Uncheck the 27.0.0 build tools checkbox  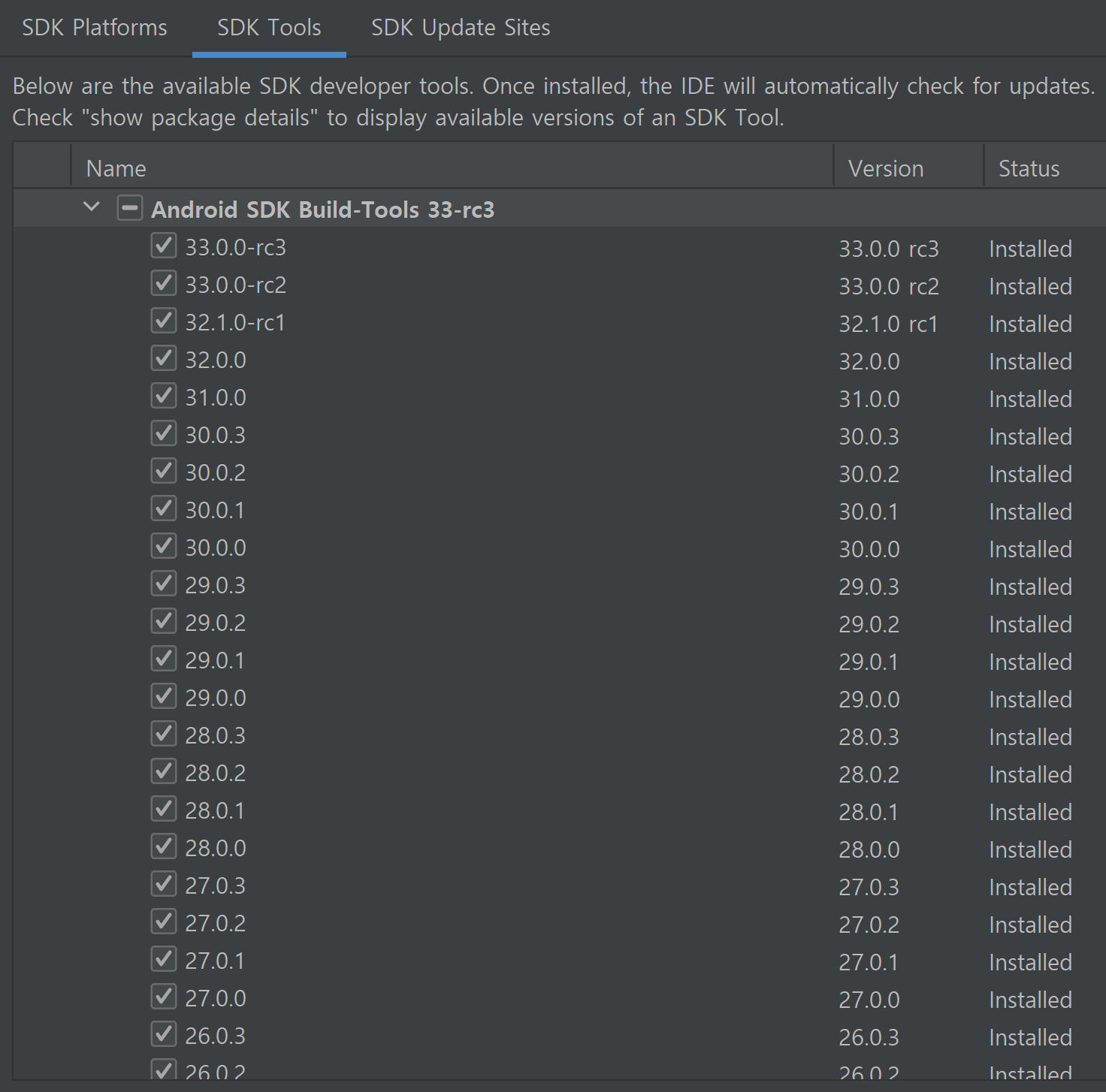point(164,997)
